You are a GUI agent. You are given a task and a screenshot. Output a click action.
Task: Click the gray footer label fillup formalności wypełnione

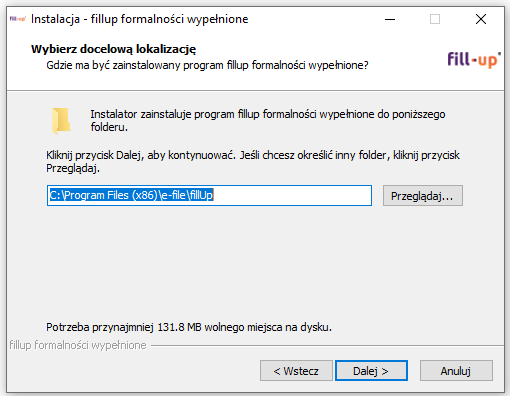78,345
